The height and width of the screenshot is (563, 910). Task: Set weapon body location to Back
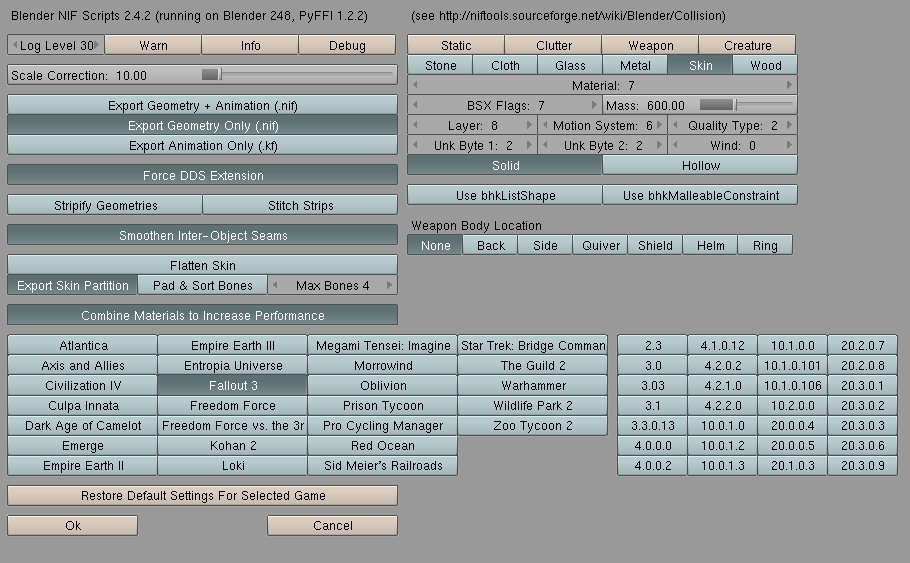(x=490, y=245)
